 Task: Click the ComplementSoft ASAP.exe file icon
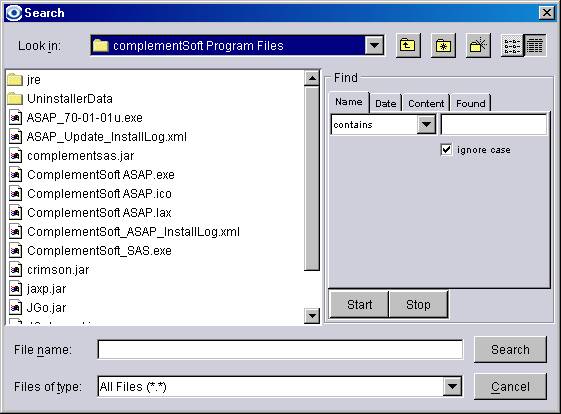point(15,175)
